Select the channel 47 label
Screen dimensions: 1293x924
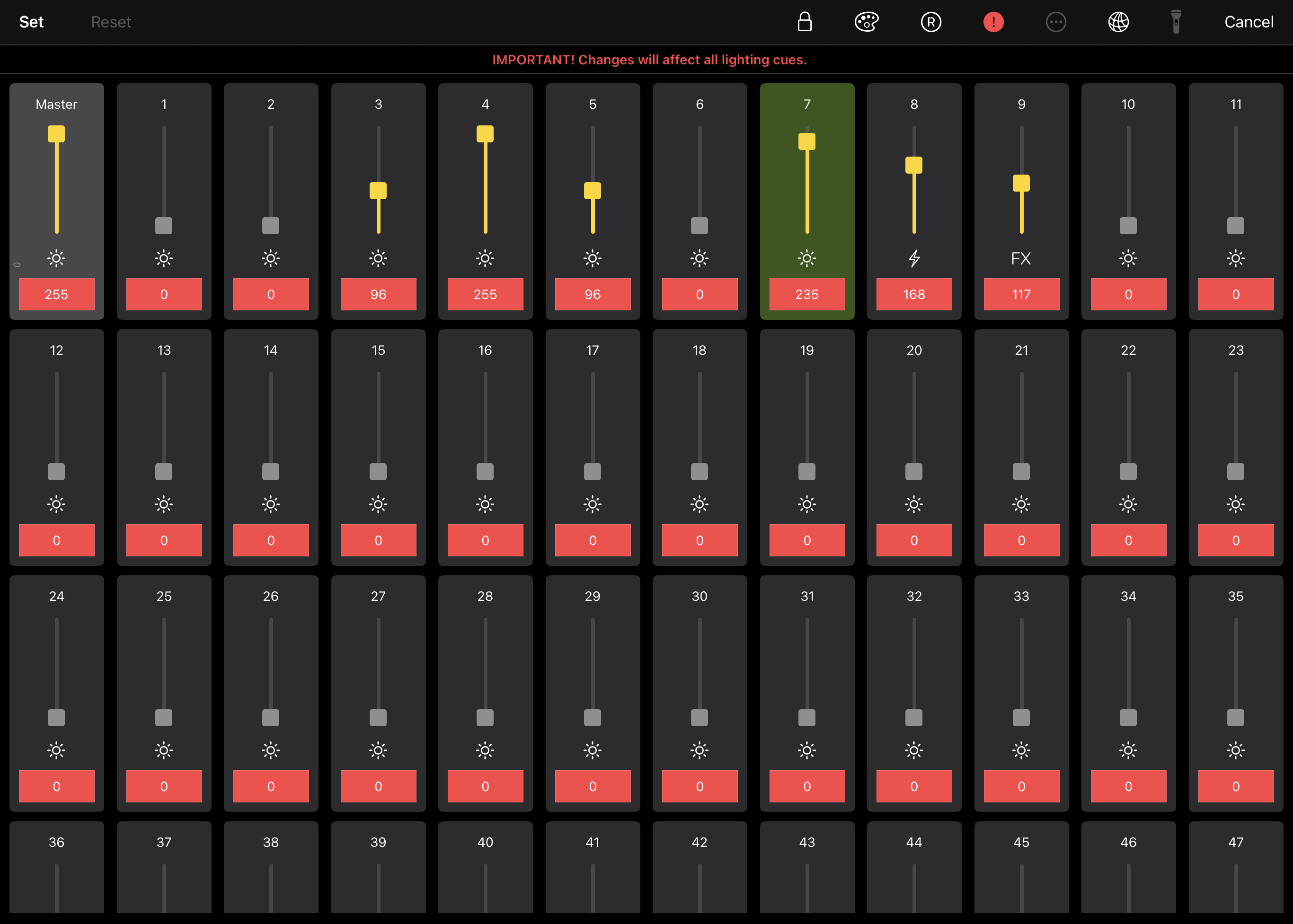click(x=1236, y=842)
